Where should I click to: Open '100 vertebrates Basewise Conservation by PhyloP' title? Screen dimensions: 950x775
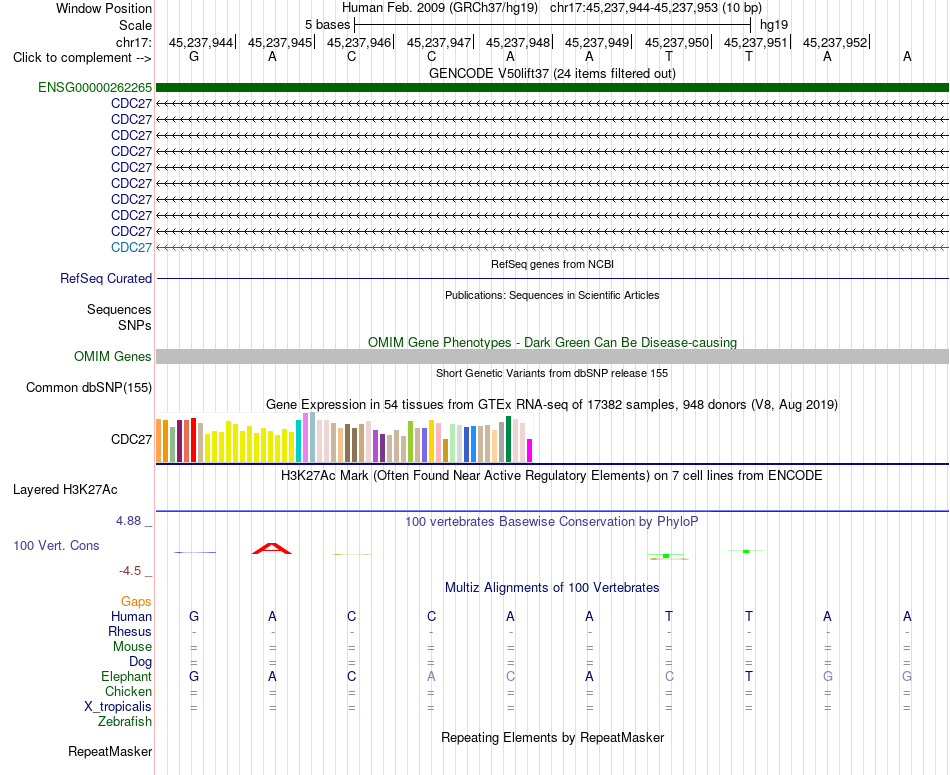click(x=552, y=521)
